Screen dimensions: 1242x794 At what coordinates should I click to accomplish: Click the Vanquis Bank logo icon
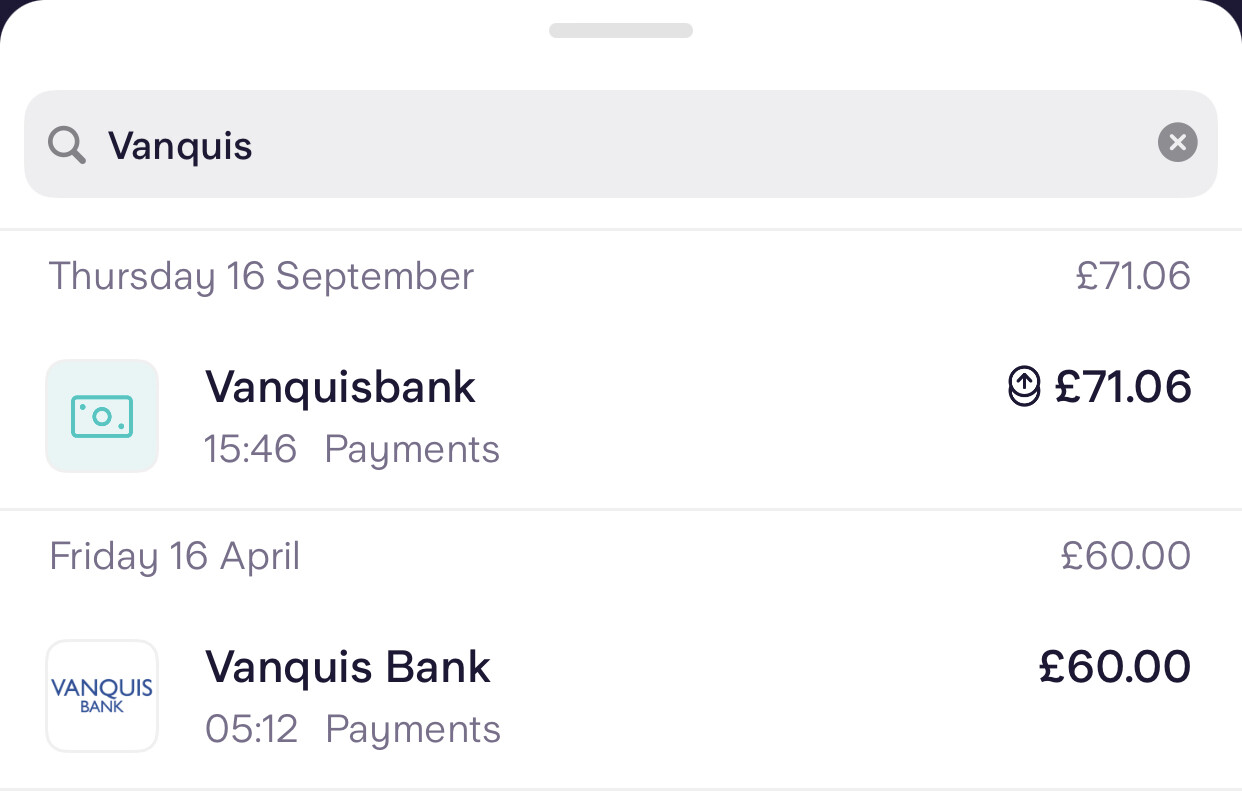102,696
